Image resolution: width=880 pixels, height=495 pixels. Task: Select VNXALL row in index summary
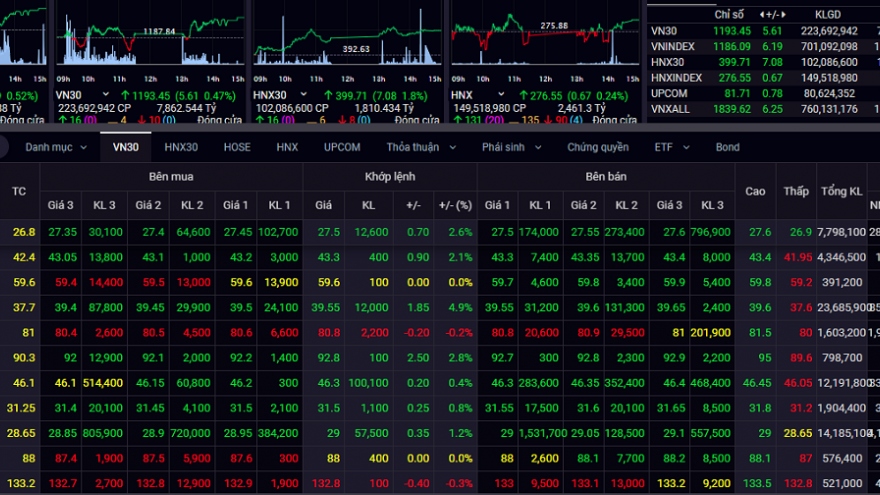763,109
